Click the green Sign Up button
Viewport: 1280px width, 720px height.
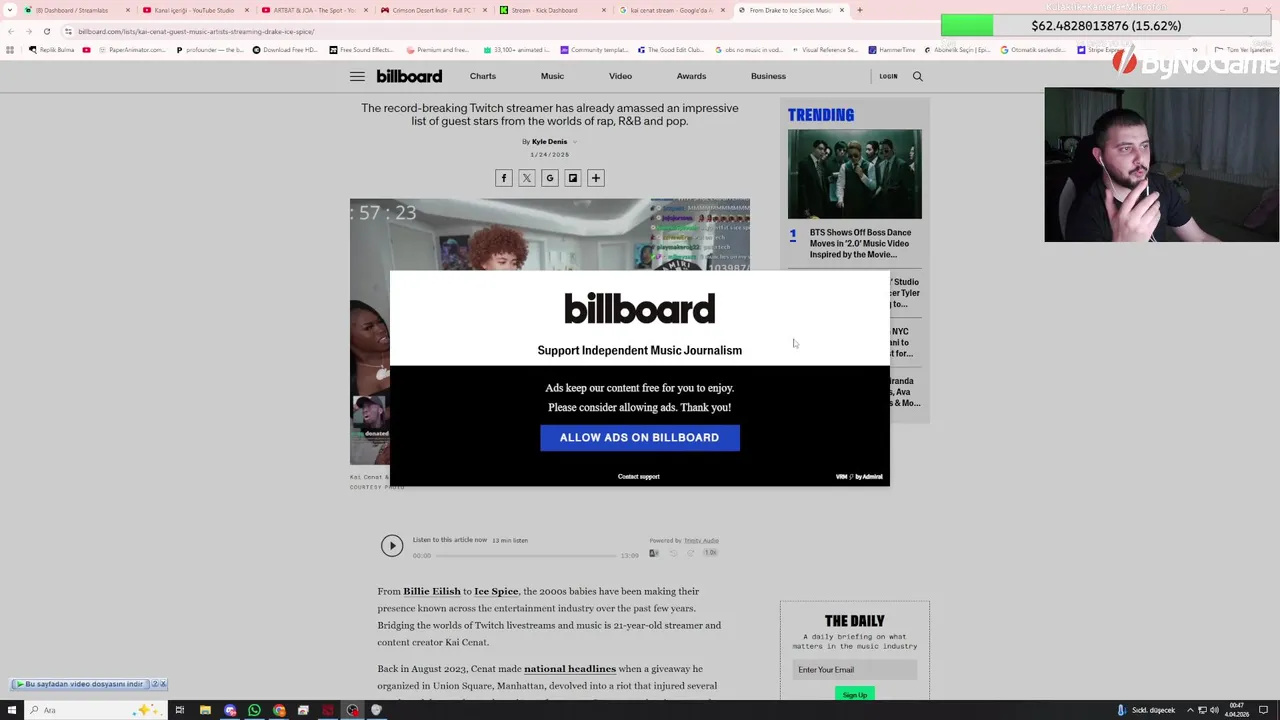click(854, 694)
